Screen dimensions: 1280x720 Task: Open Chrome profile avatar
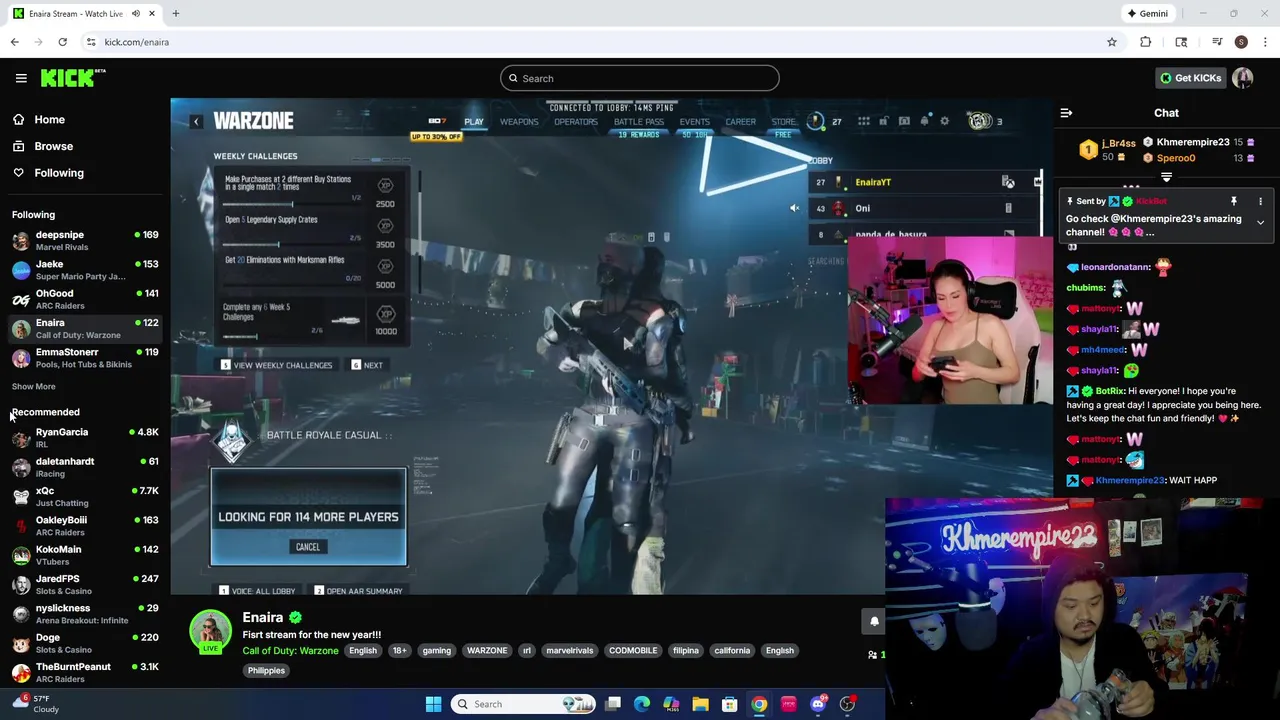tap(1241, 42)
